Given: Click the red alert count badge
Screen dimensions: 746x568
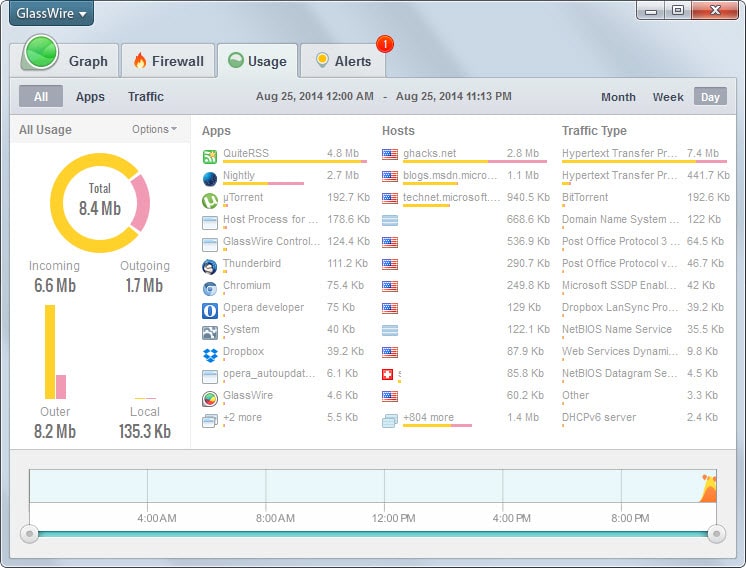Looking at the screenshot, I should click(385, 44).
